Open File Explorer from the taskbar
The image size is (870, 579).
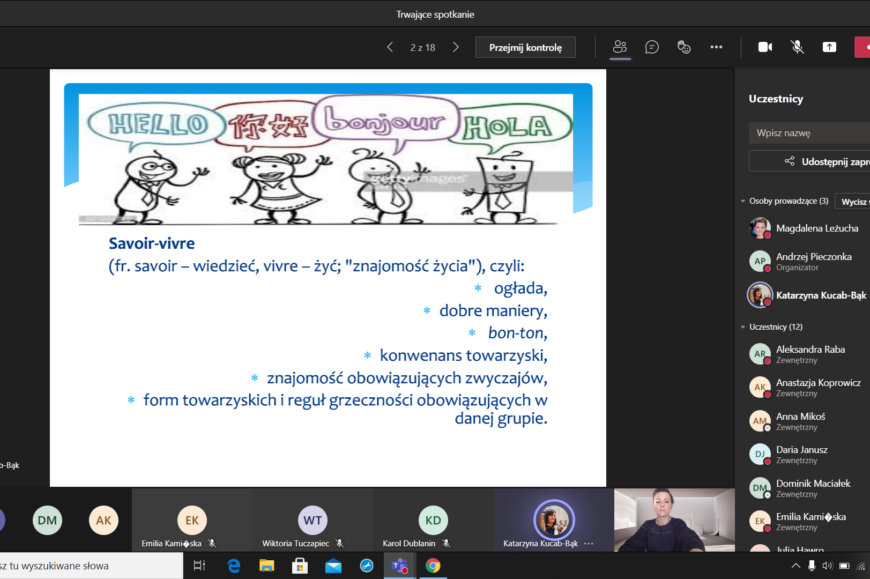pyautogui.click(x=267, y=566)
